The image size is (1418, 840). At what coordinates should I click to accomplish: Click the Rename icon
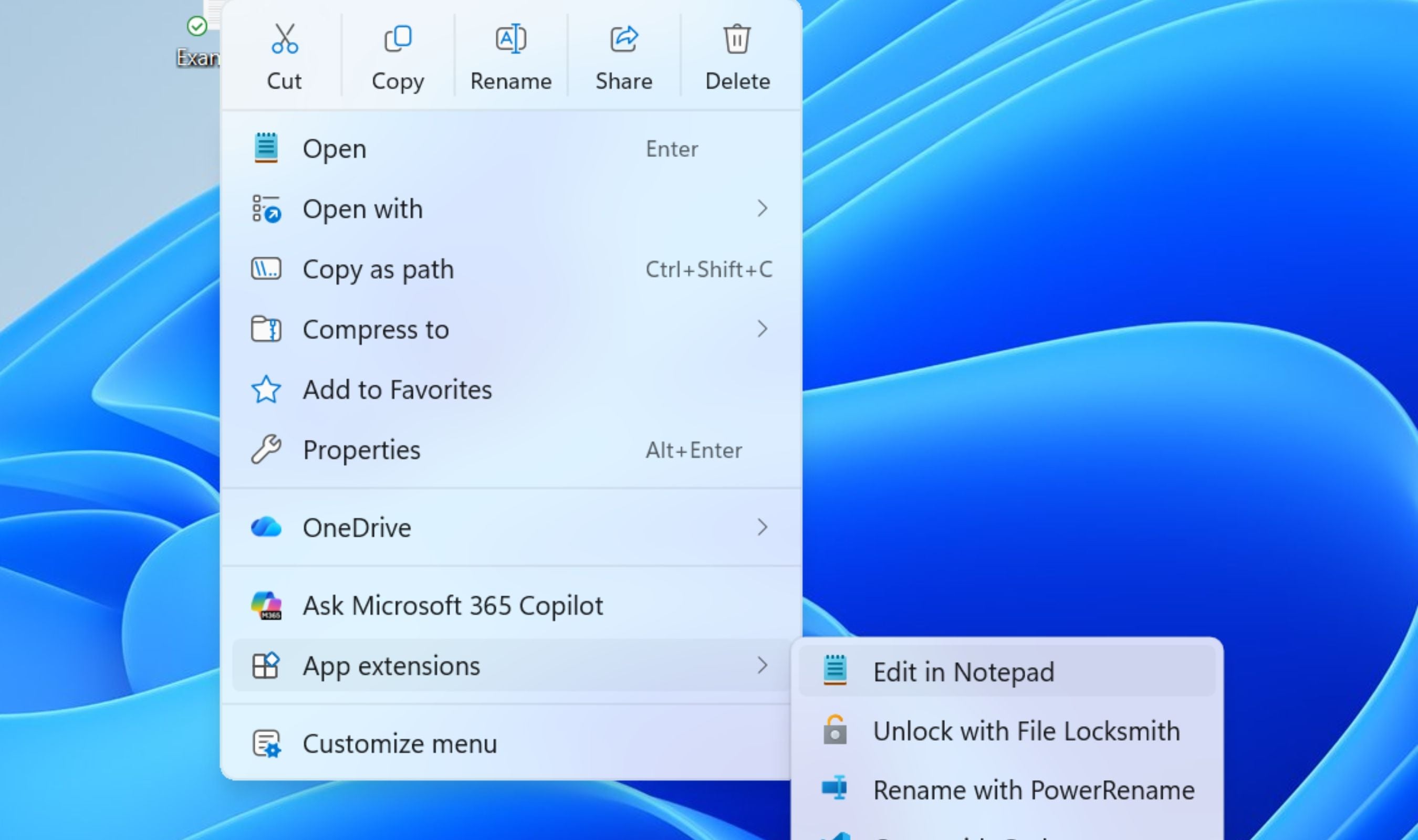(x=511, y=38)
